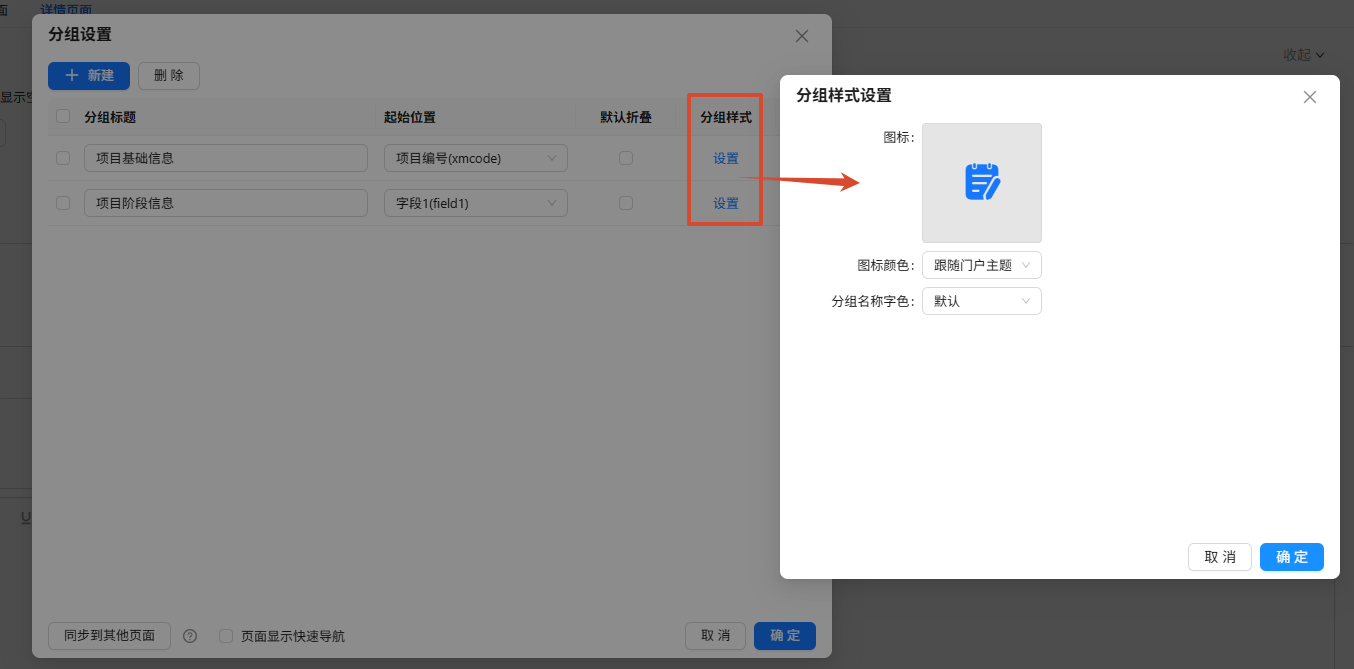
Task: Click 设置 link for 项目阶段信息 row
Action: click(726, 203)
